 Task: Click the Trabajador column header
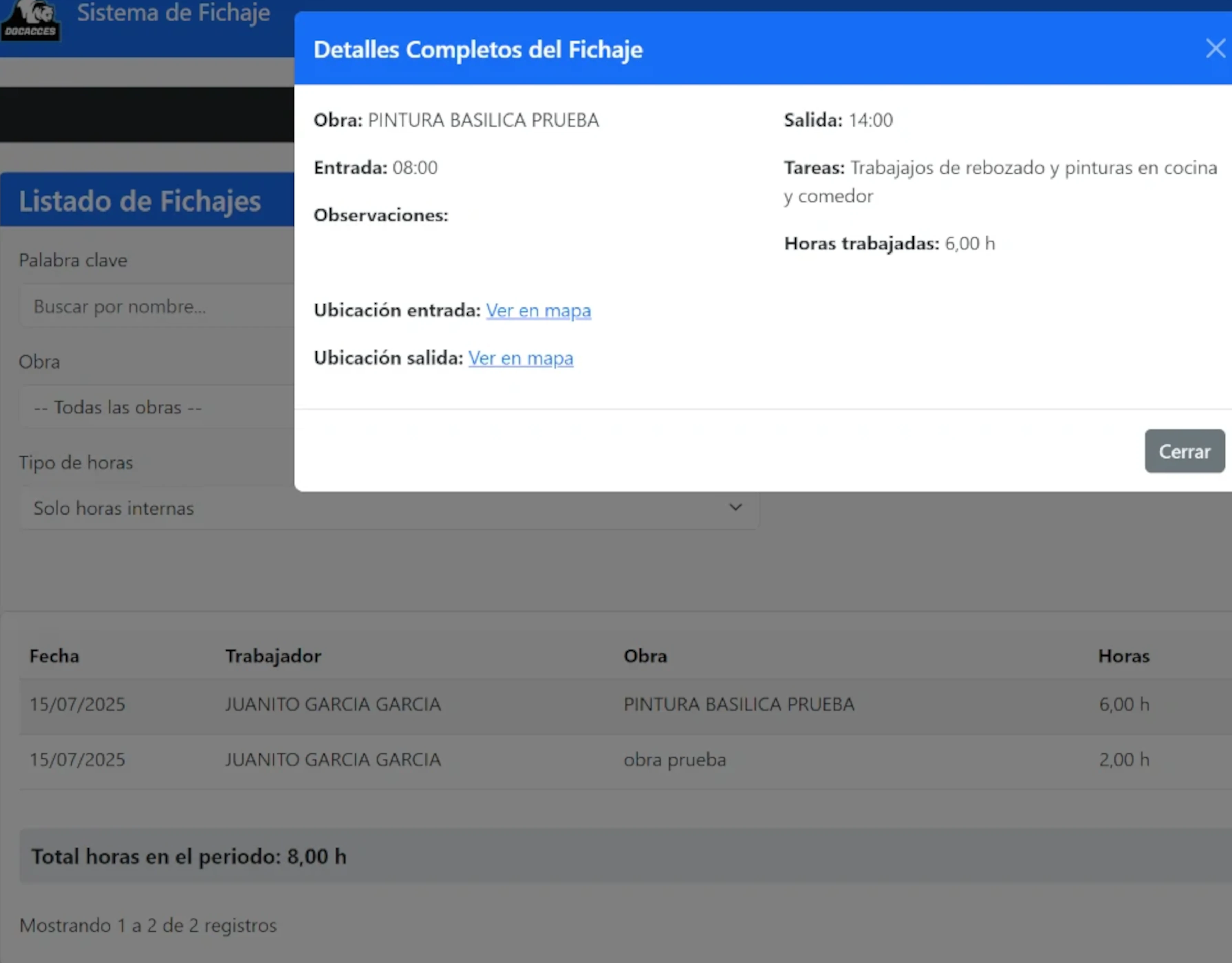[273, 657]
